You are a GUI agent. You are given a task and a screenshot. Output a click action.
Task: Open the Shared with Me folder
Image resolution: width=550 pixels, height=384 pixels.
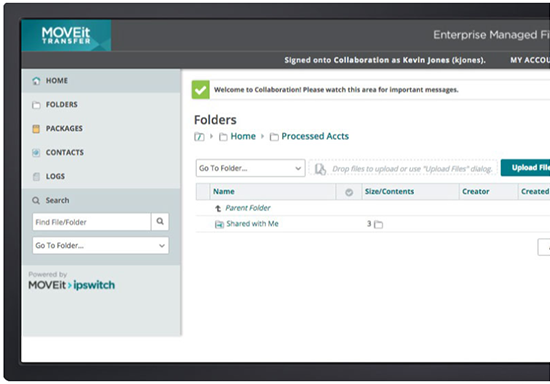coord(252,224)
